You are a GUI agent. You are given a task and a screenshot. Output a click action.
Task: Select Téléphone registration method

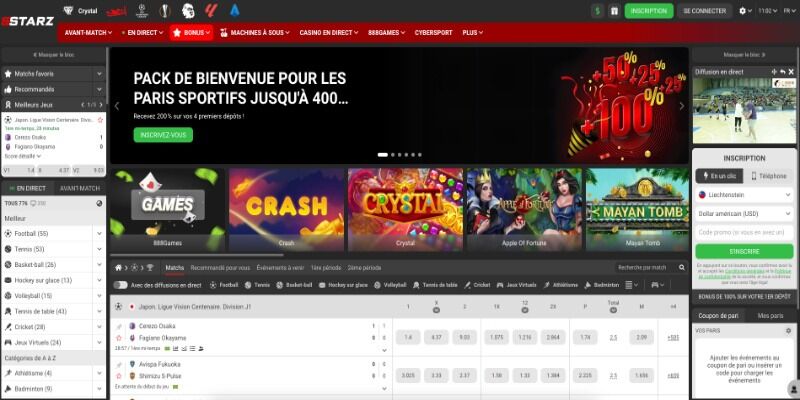[x=769, y=176]
